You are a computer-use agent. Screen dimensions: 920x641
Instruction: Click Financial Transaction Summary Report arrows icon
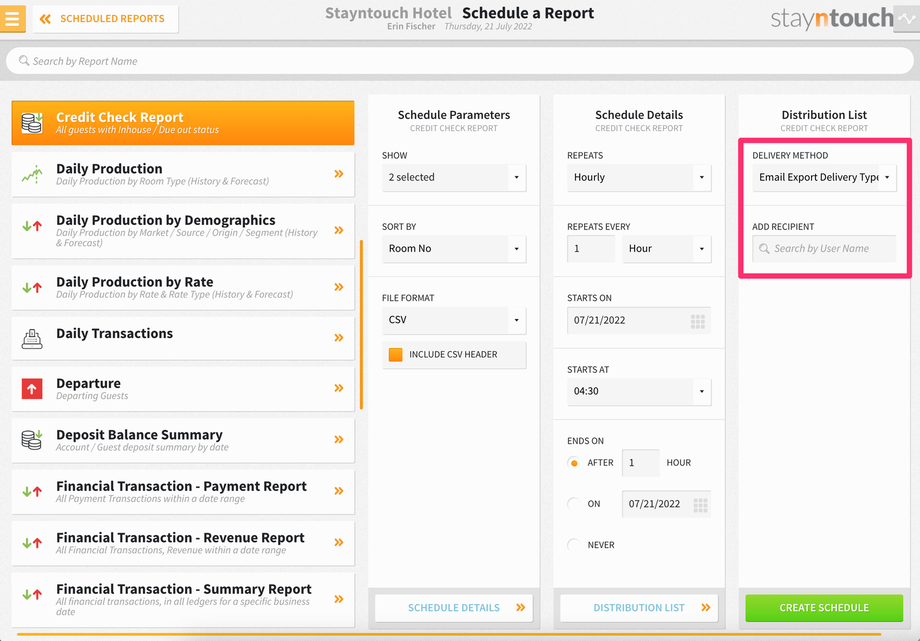coord(32,595)
